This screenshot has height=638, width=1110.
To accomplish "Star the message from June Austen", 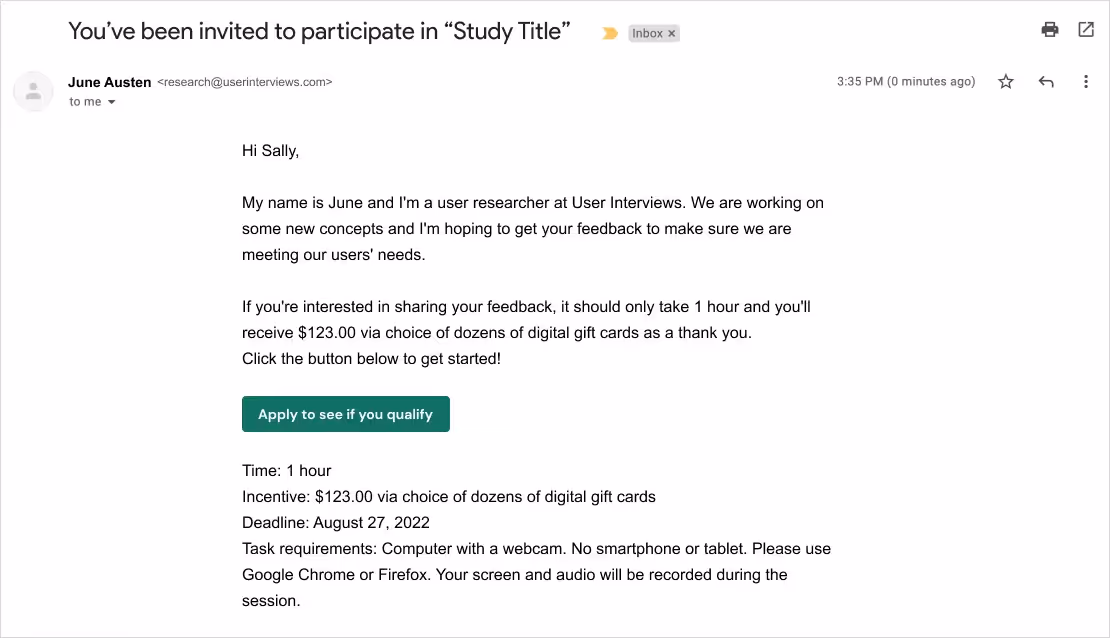I will [1006, 82].
